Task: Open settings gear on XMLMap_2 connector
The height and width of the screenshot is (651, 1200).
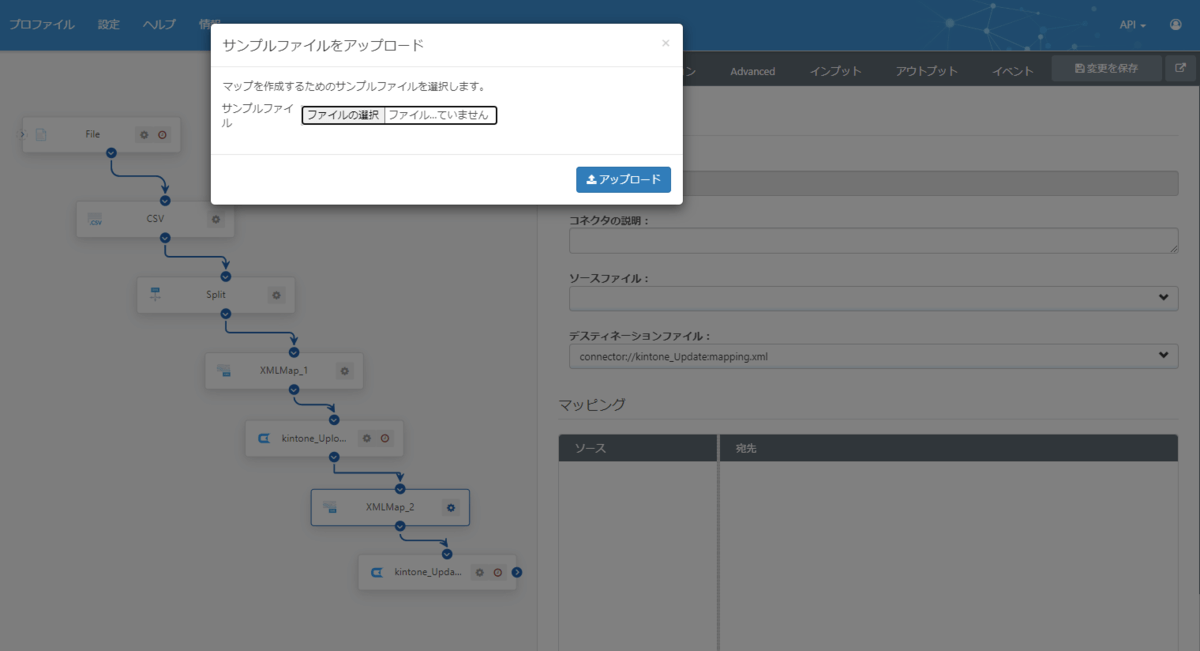Action: [x=451, y=508]
